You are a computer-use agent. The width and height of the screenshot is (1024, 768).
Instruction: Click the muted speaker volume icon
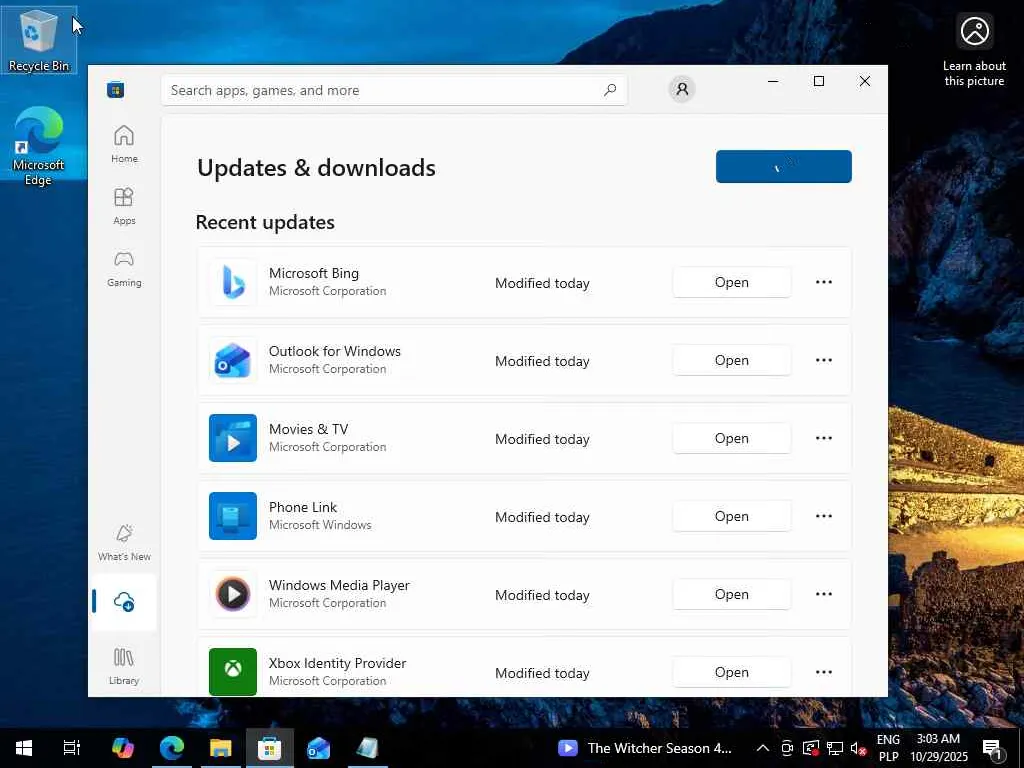859,748
